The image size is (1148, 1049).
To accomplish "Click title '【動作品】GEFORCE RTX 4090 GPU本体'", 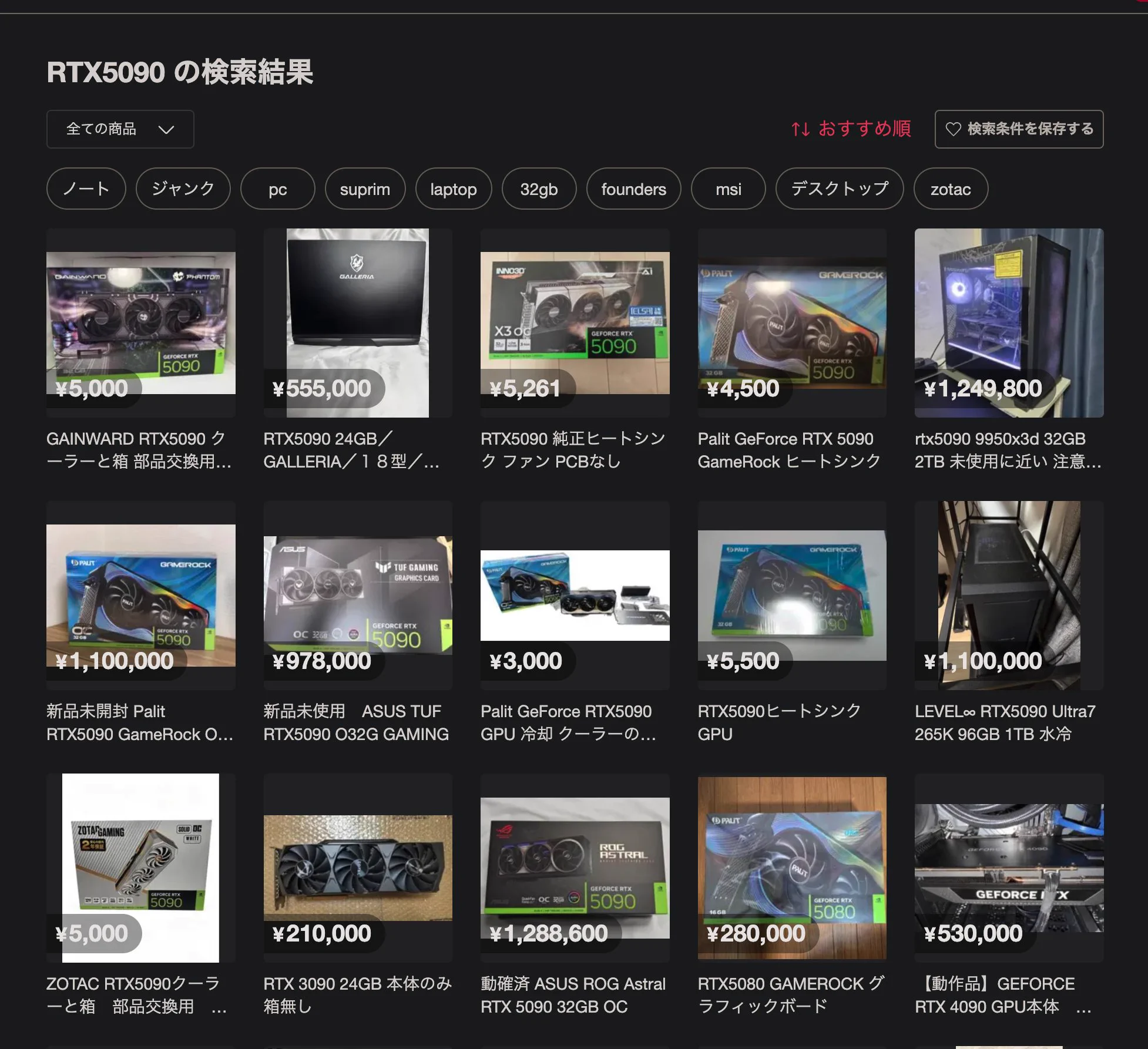I will point(1003,995).
